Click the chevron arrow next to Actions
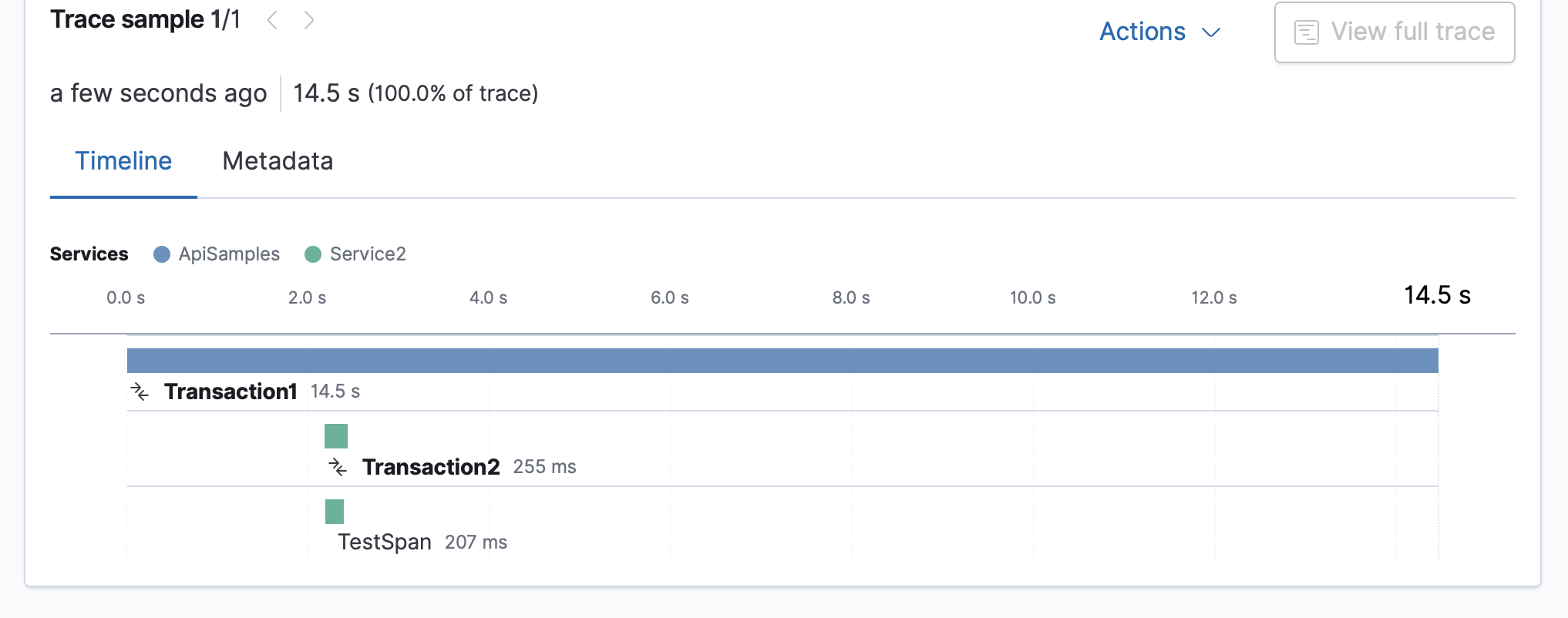This screenshot has width=1568, height=618. coord(1210,32)
